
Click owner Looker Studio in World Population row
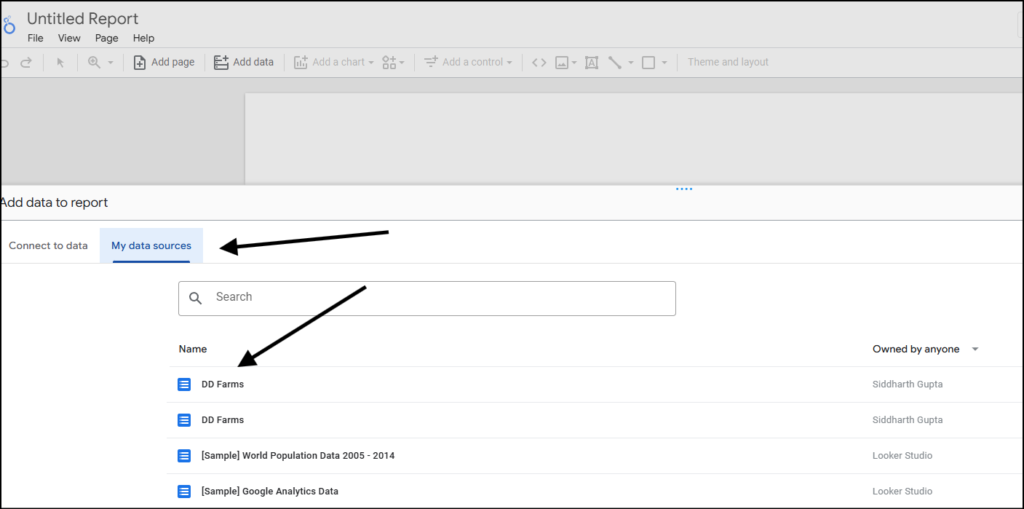[902, 455]
